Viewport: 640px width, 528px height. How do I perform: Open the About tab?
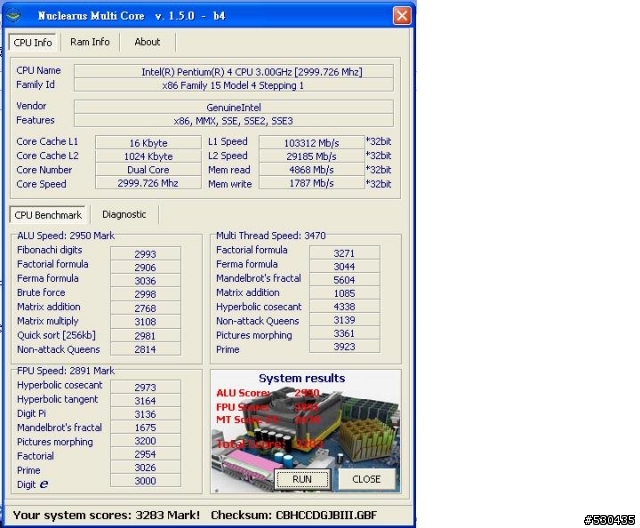(x=147, y=42)
